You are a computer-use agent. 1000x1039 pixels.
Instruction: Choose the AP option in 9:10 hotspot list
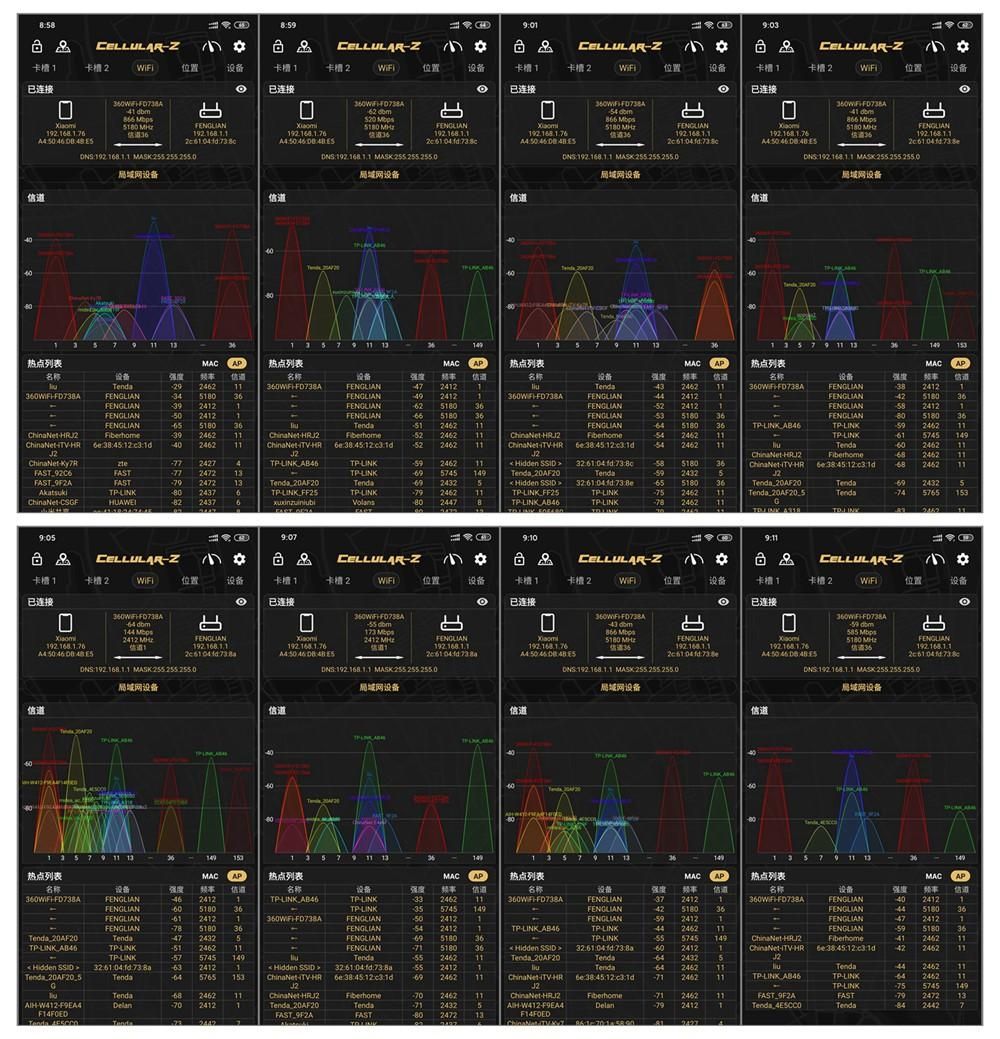coord(719,877)
